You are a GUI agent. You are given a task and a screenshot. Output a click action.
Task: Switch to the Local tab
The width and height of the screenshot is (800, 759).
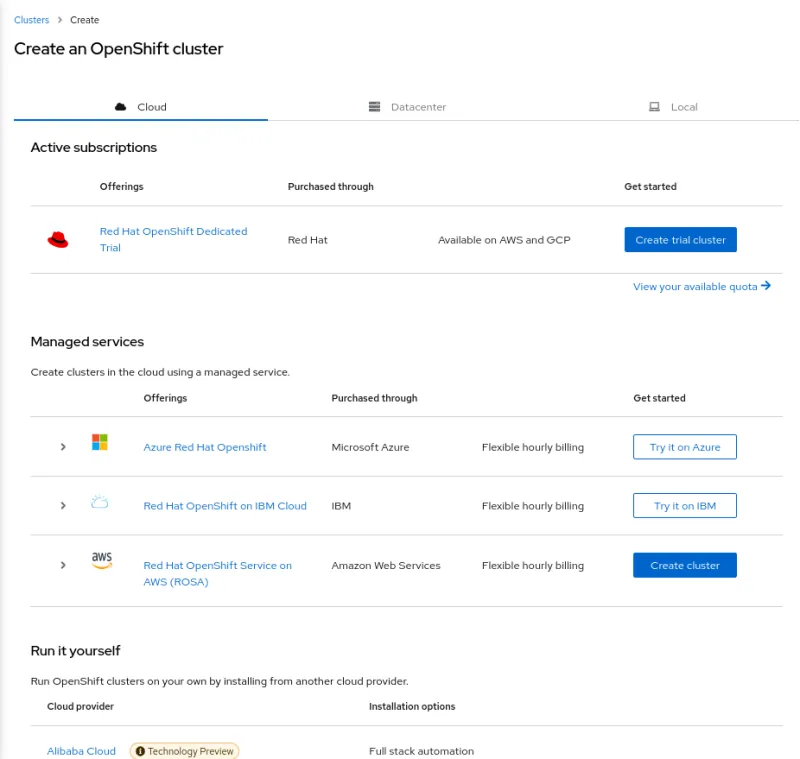tap(674, 106)
